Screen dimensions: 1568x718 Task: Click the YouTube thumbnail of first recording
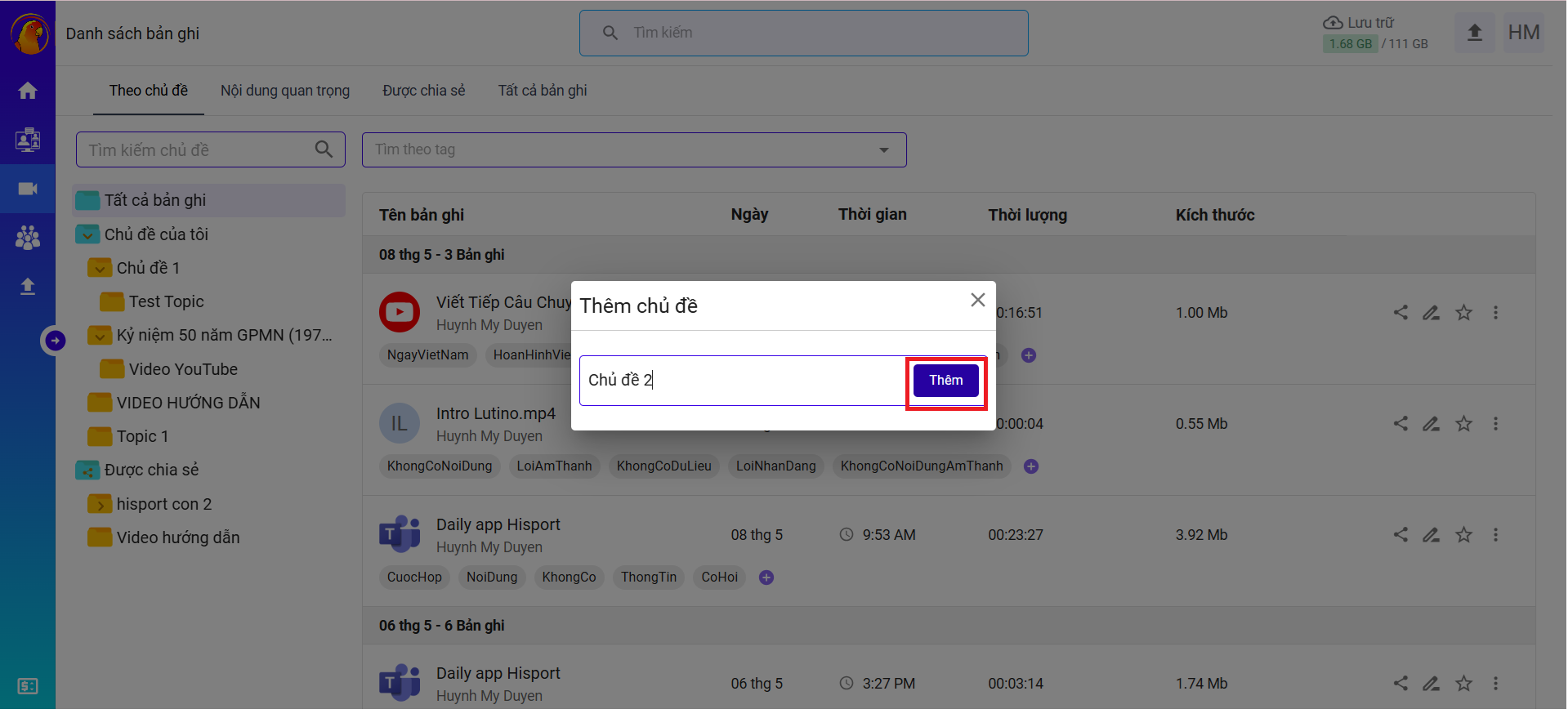pos(400,312)
